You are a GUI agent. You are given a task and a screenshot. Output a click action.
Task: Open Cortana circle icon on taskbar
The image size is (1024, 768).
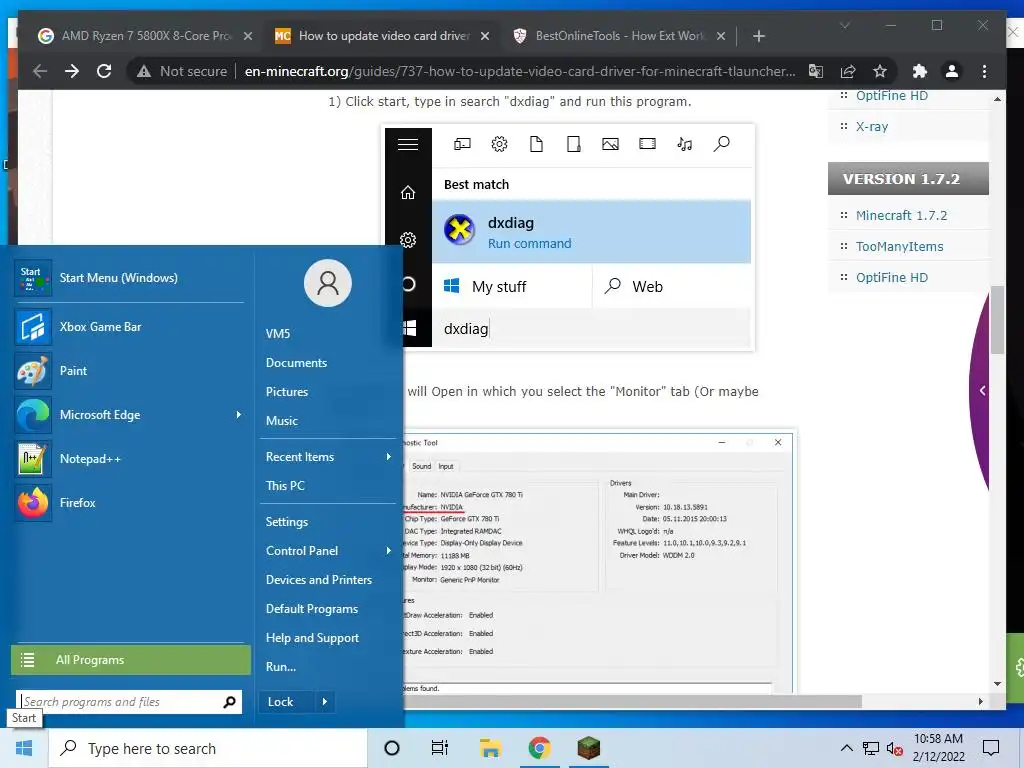coord(392,748)
